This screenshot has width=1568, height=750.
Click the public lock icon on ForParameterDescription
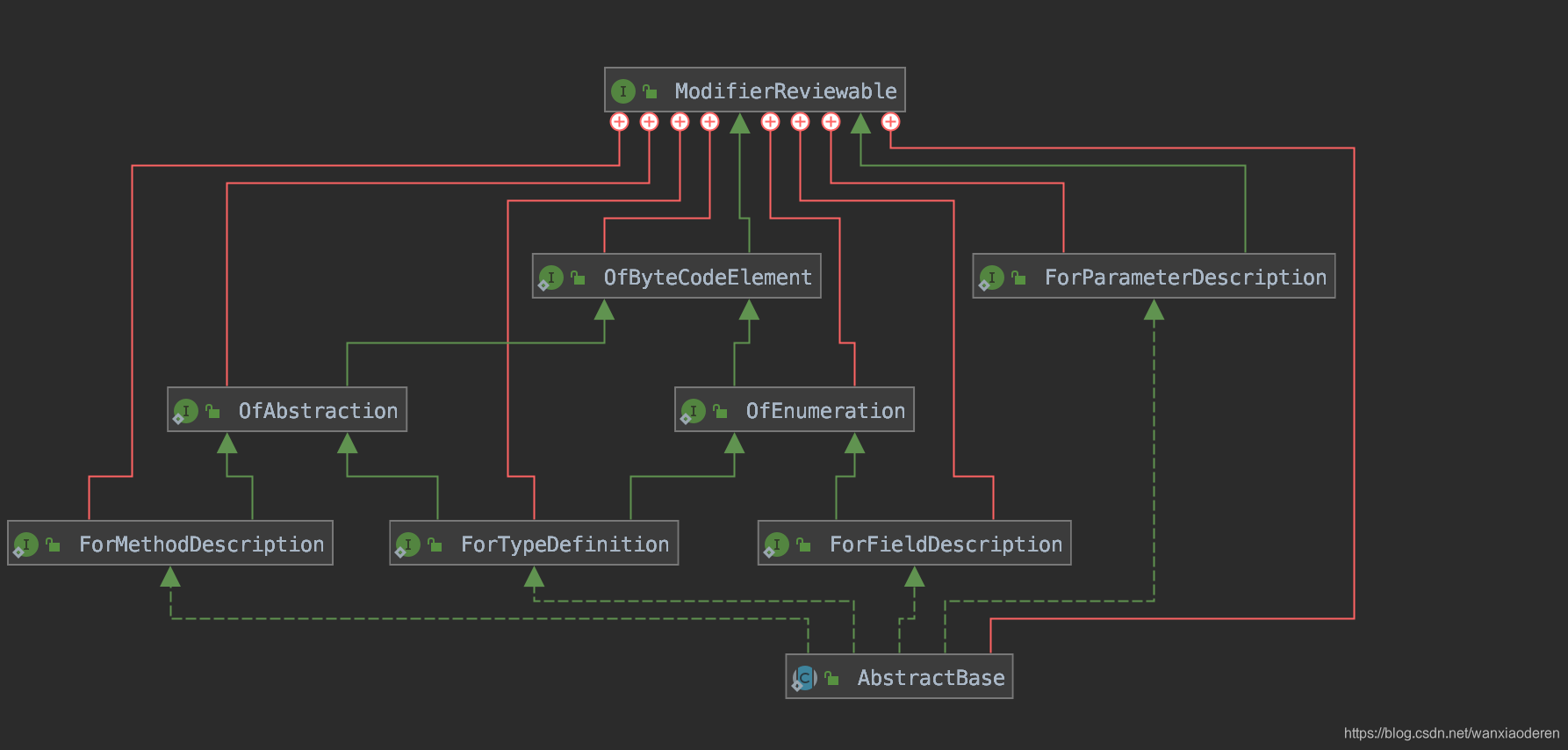point(1018,278)
